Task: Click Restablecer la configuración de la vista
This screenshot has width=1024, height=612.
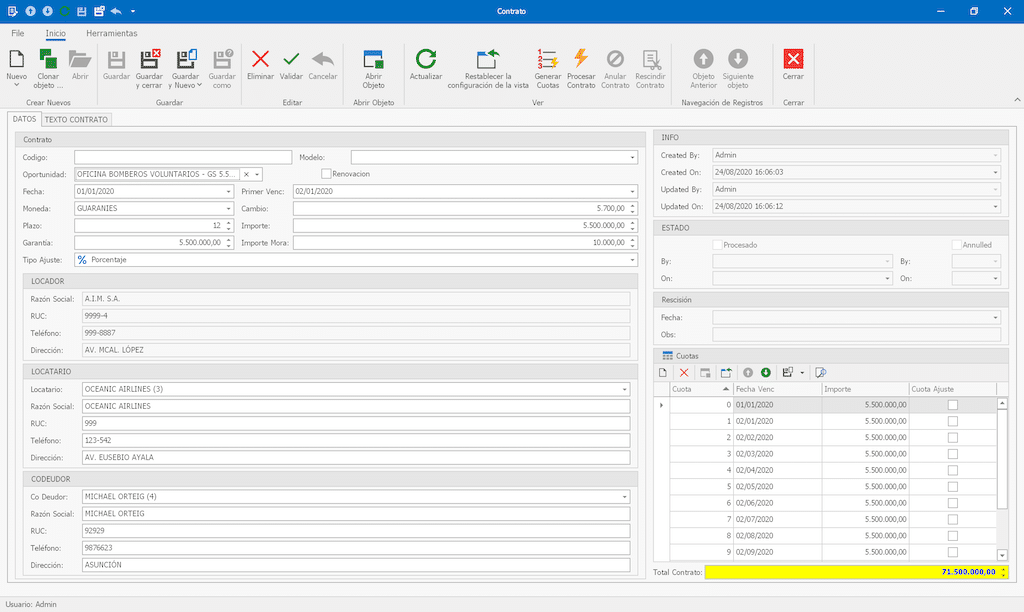Action: [x=488, y=60]
